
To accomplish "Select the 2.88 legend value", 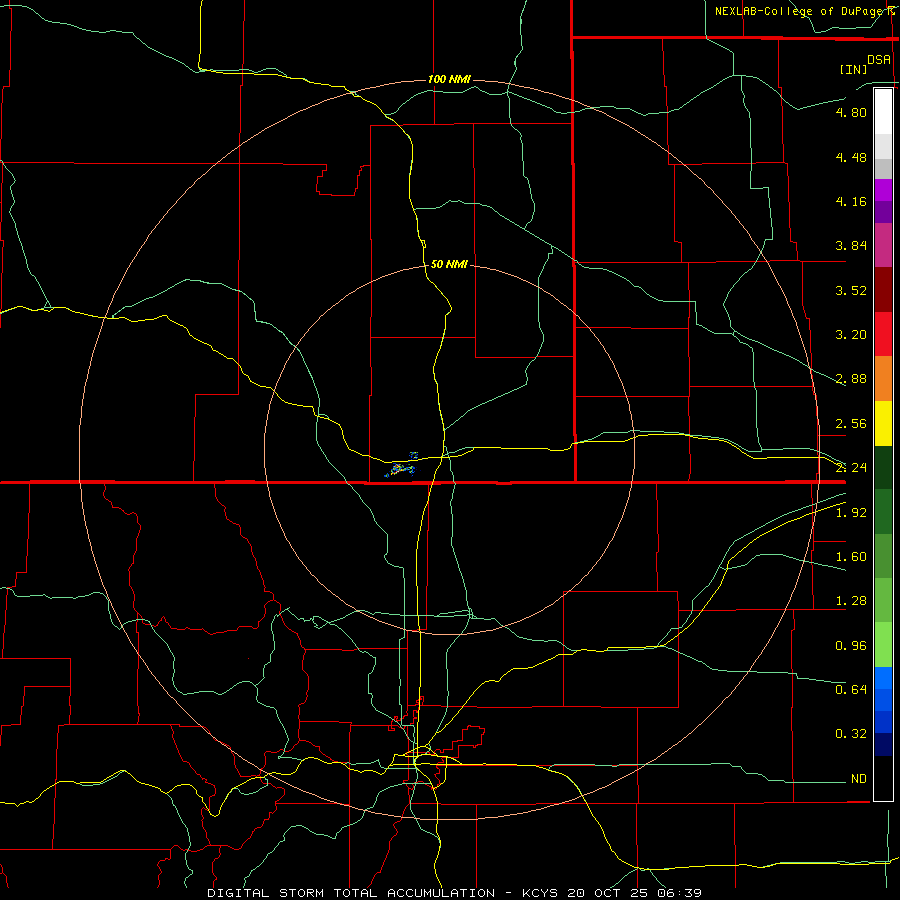I will tap(851, 379).
